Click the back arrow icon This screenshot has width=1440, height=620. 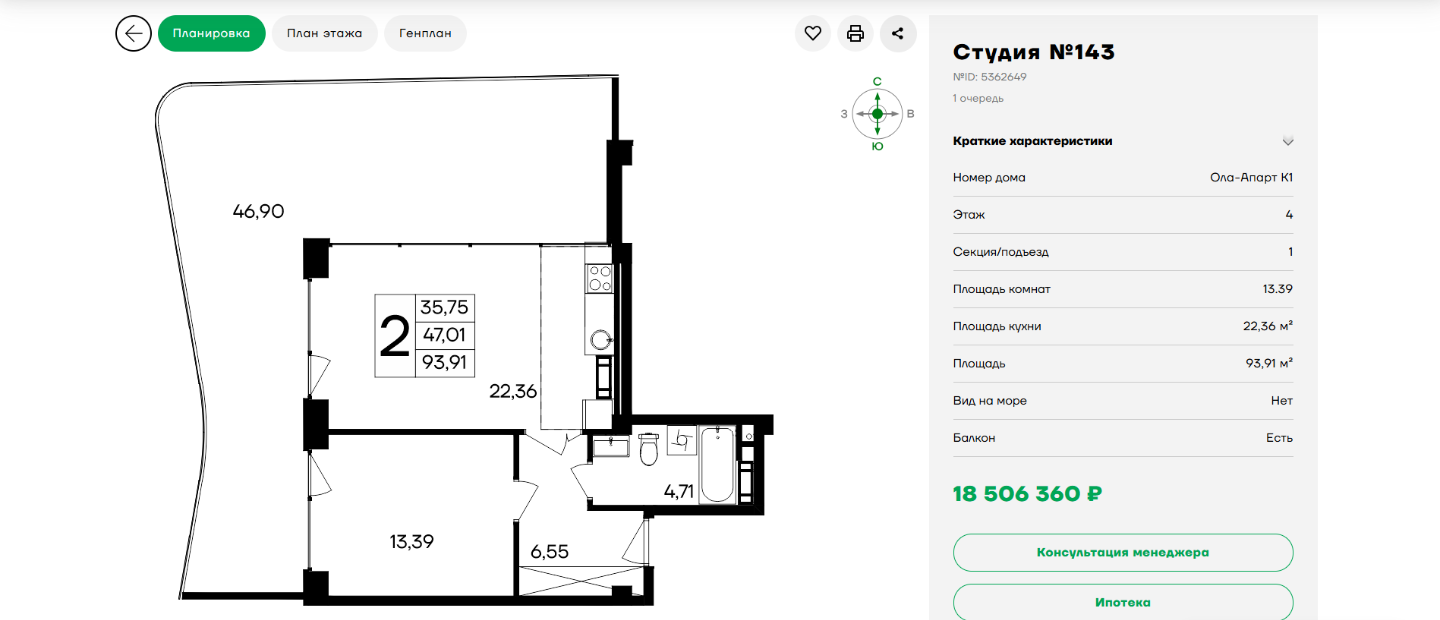tap(133, 33)
